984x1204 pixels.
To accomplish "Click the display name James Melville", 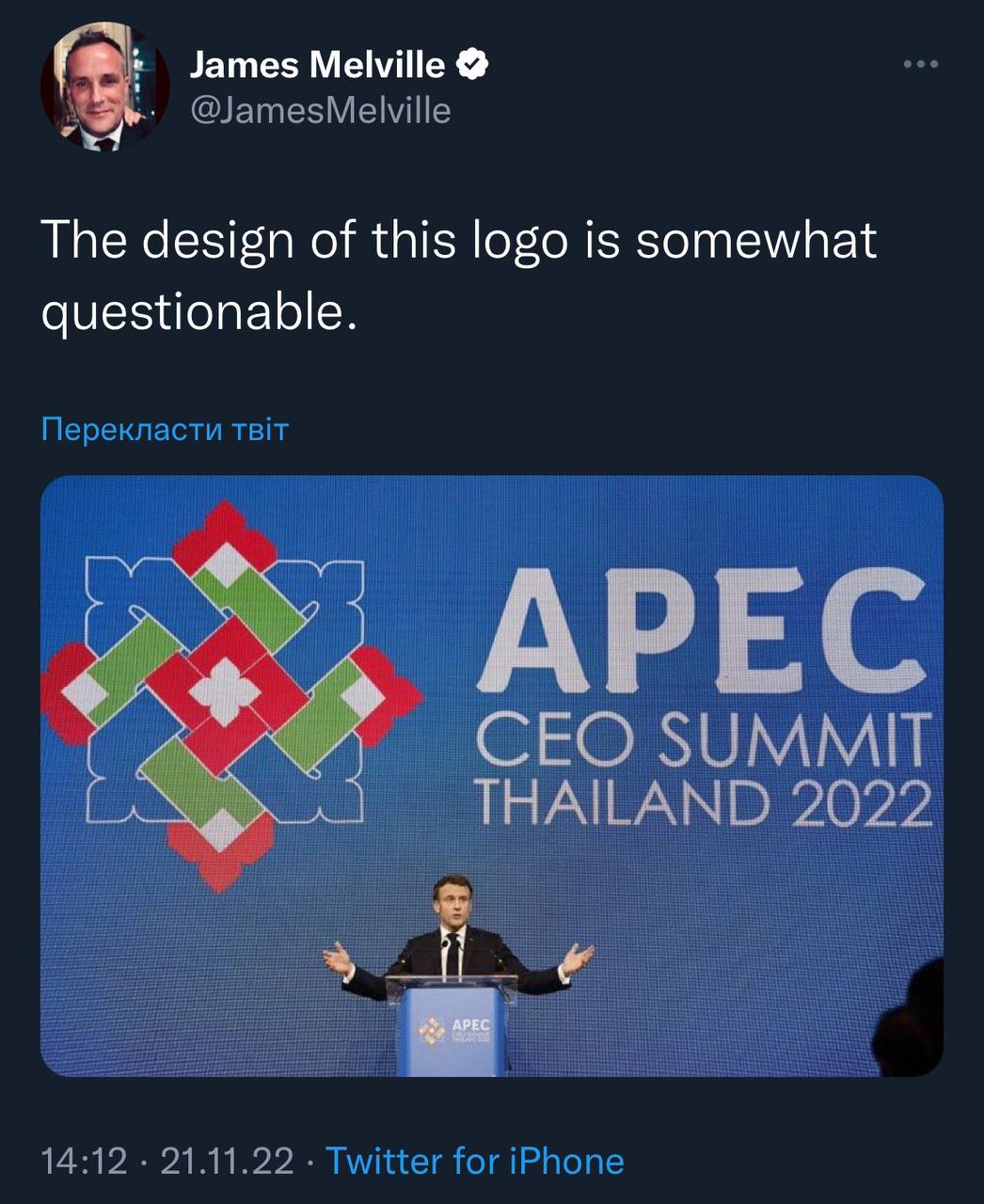I will [317, 65].
